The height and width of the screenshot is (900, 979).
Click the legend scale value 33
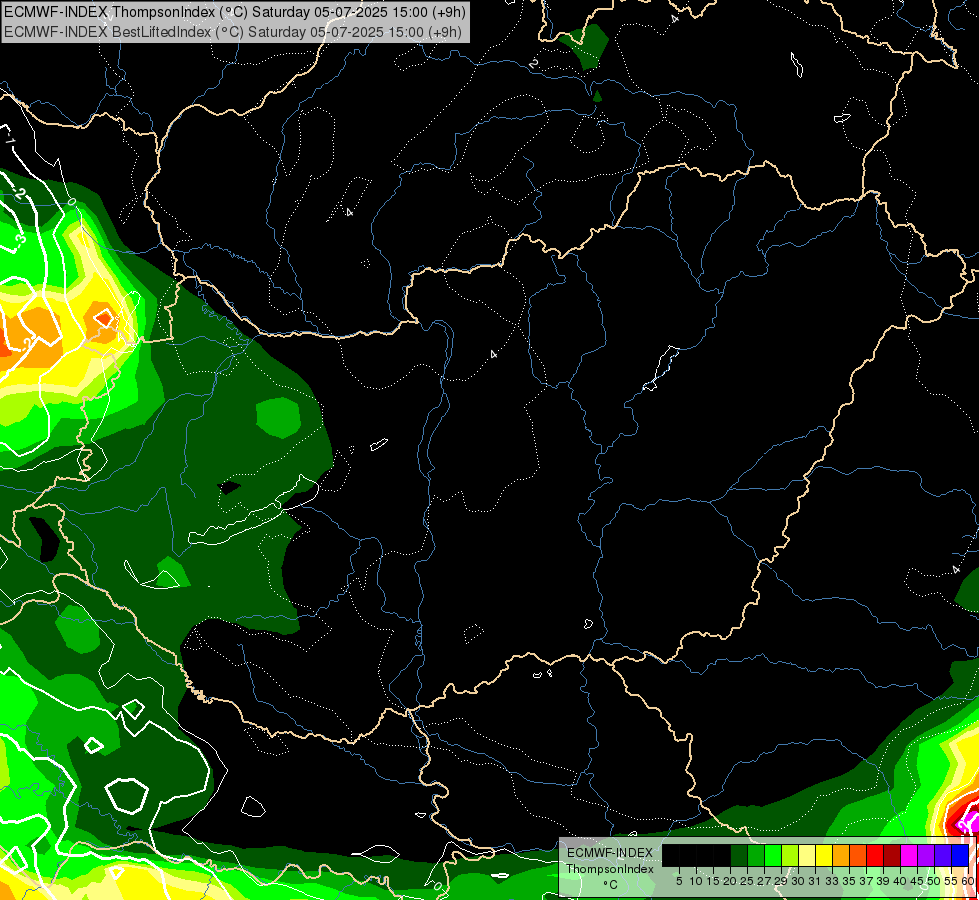832,881
